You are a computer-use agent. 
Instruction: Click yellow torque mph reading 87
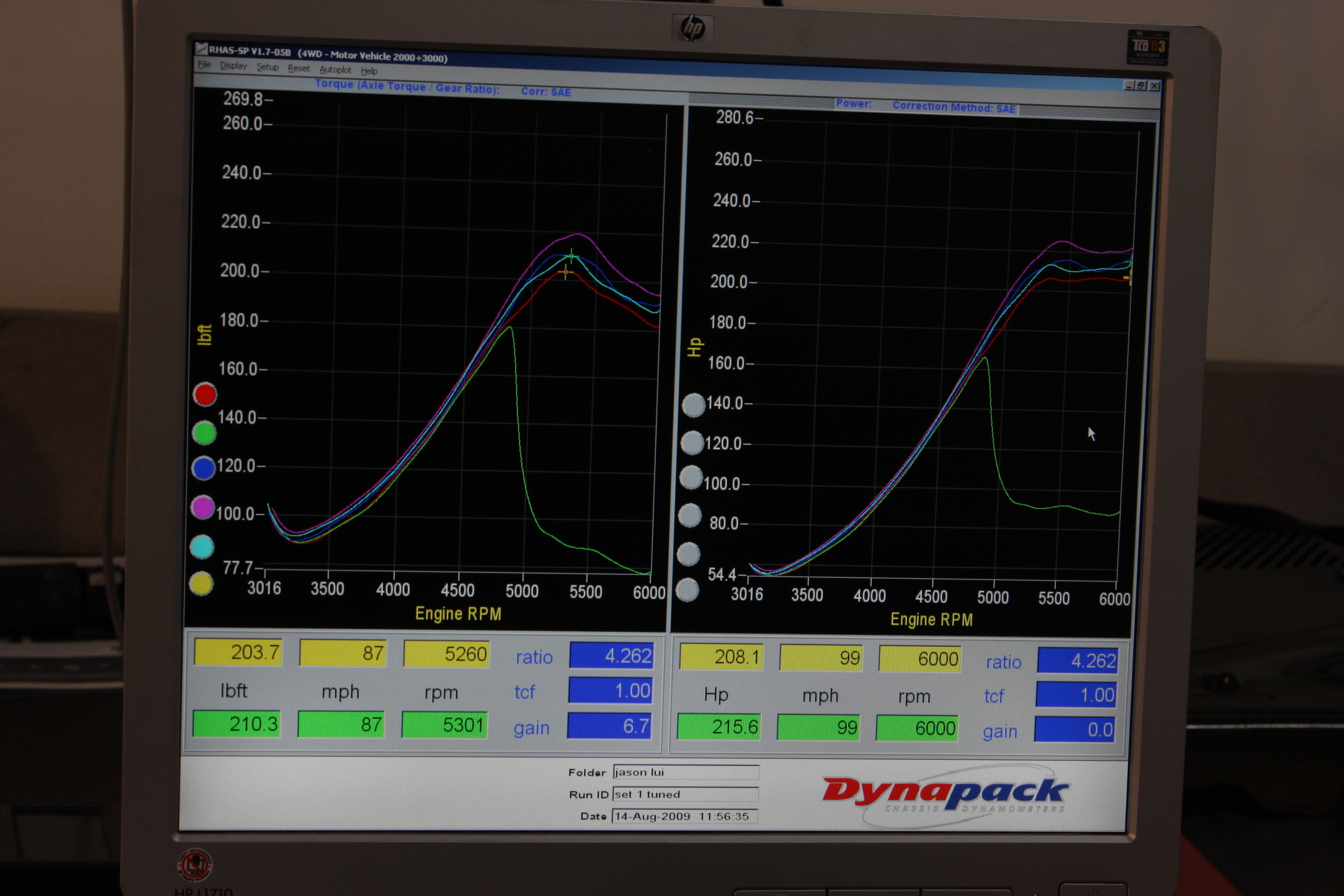pyautogui.click(x=343, y=653)
